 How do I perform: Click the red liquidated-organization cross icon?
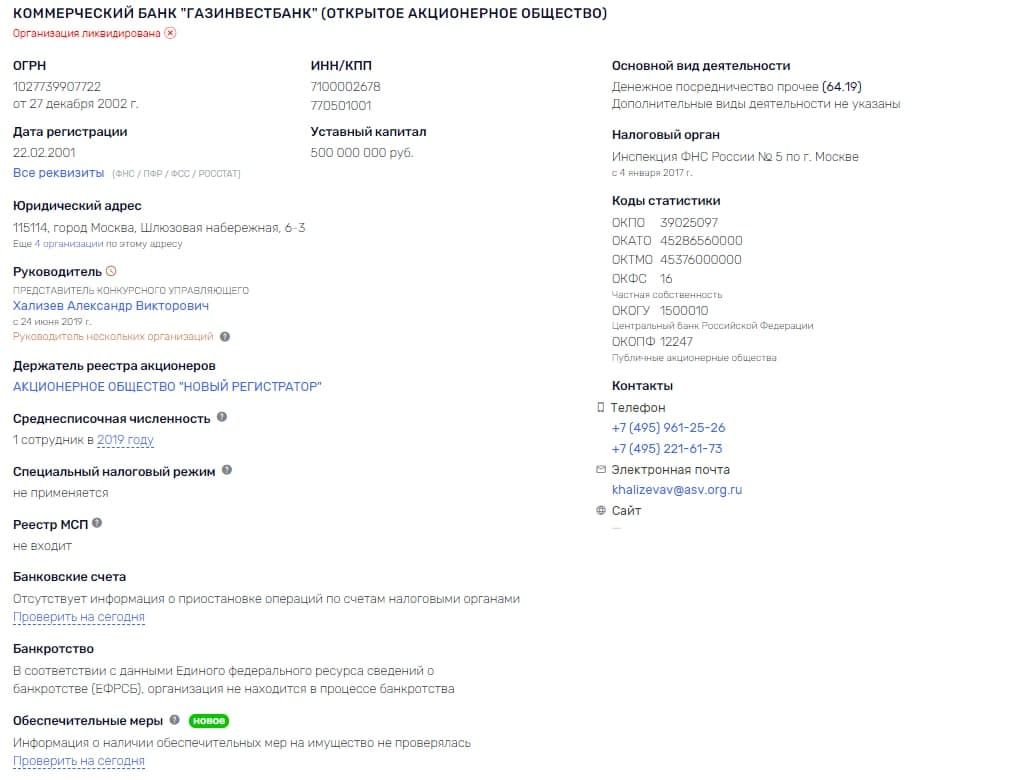(x=170, y=33)
